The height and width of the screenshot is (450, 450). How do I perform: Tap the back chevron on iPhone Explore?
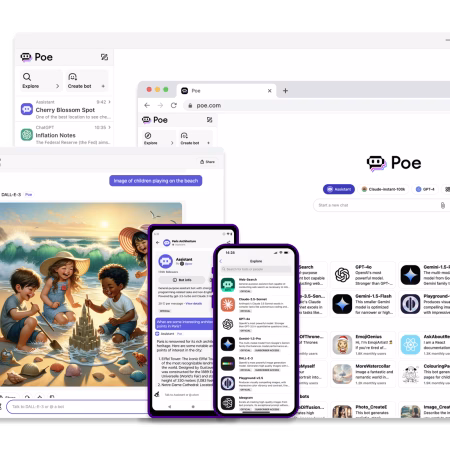tap(221, 261)
